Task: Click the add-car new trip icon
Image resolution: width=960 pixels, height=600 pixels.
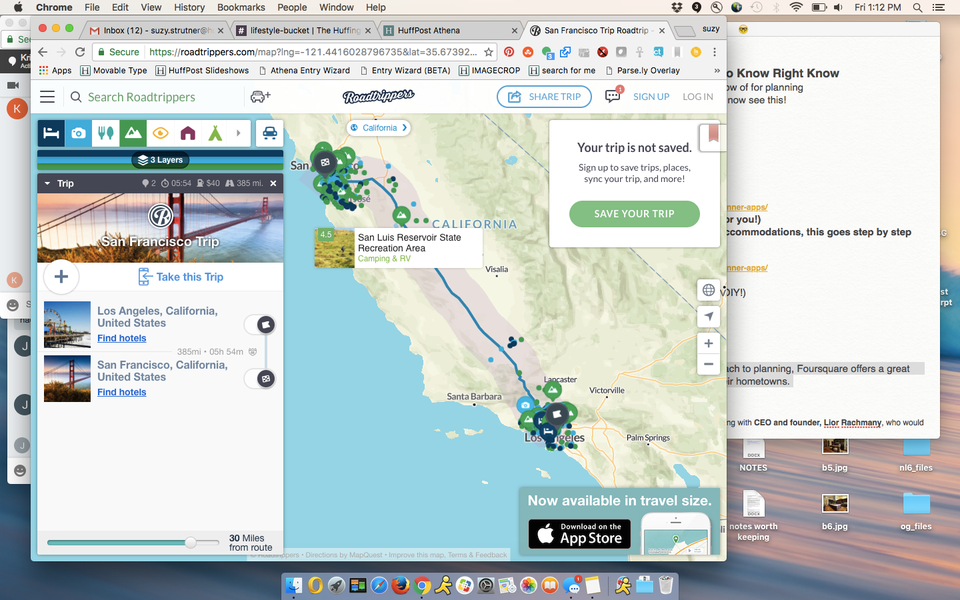Action: (x=261, y=96)
